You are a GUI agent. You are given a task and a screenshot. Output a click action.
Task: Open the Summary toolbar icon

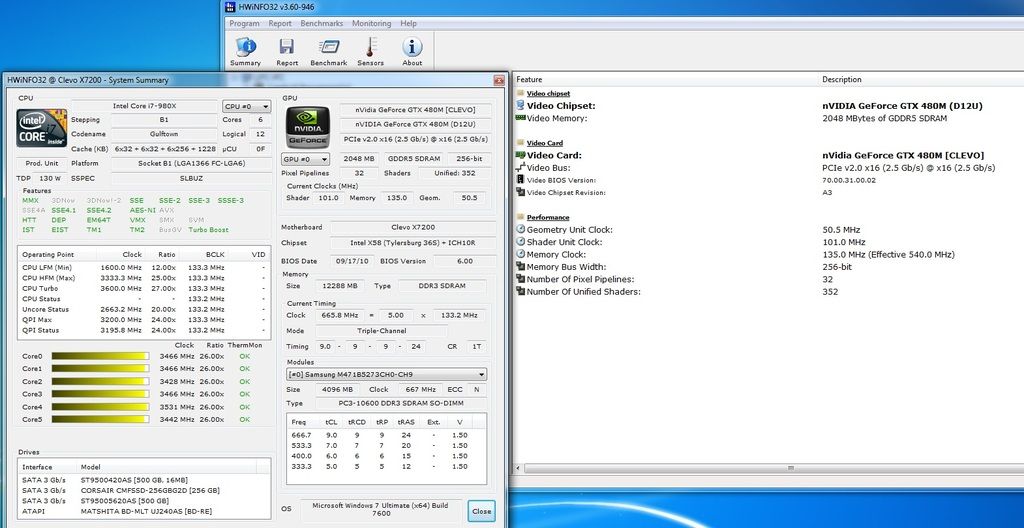tap(246, 47)
